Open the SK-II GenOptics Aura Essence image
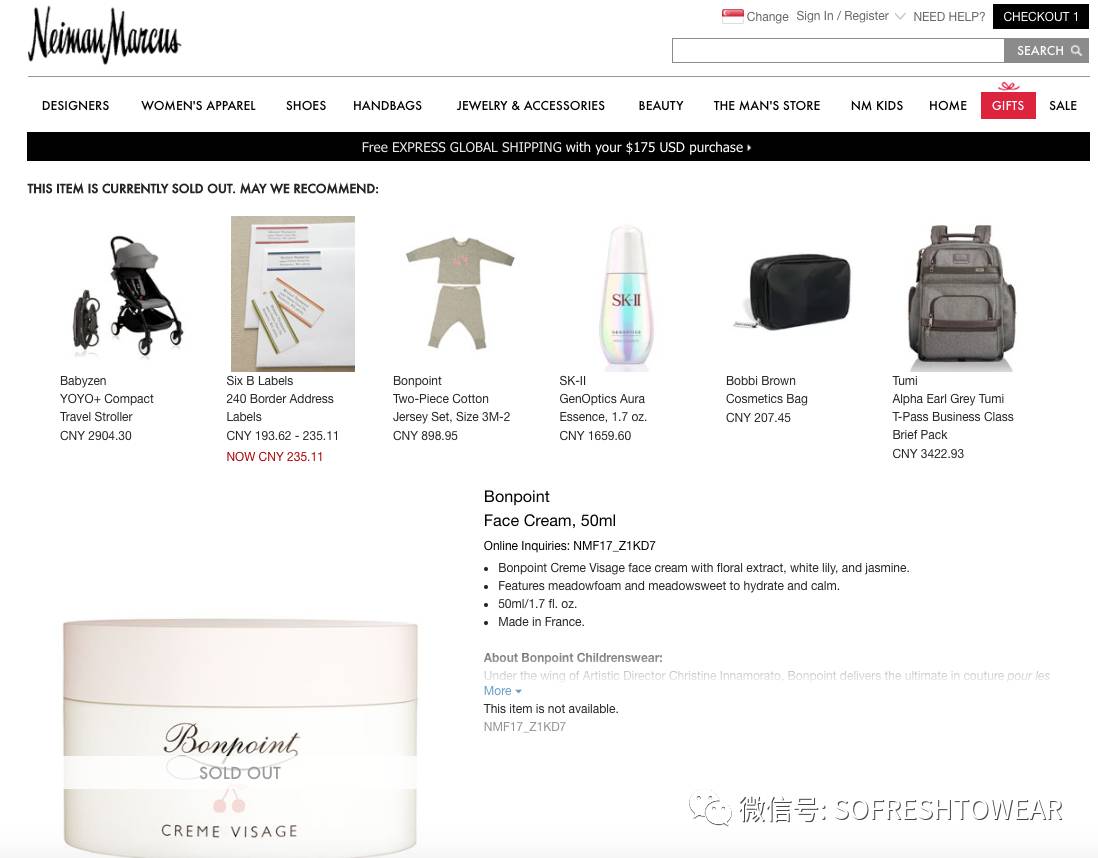This screenshot has height=858, width=1098. click(625, 296)
